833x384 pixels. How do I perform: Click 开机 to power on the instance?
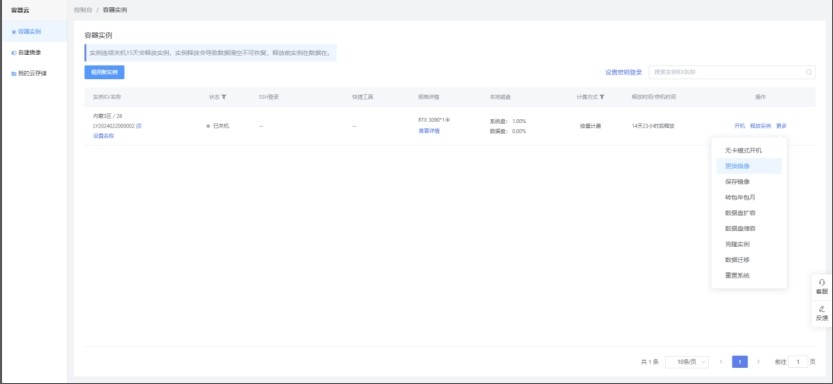(740, 126)
